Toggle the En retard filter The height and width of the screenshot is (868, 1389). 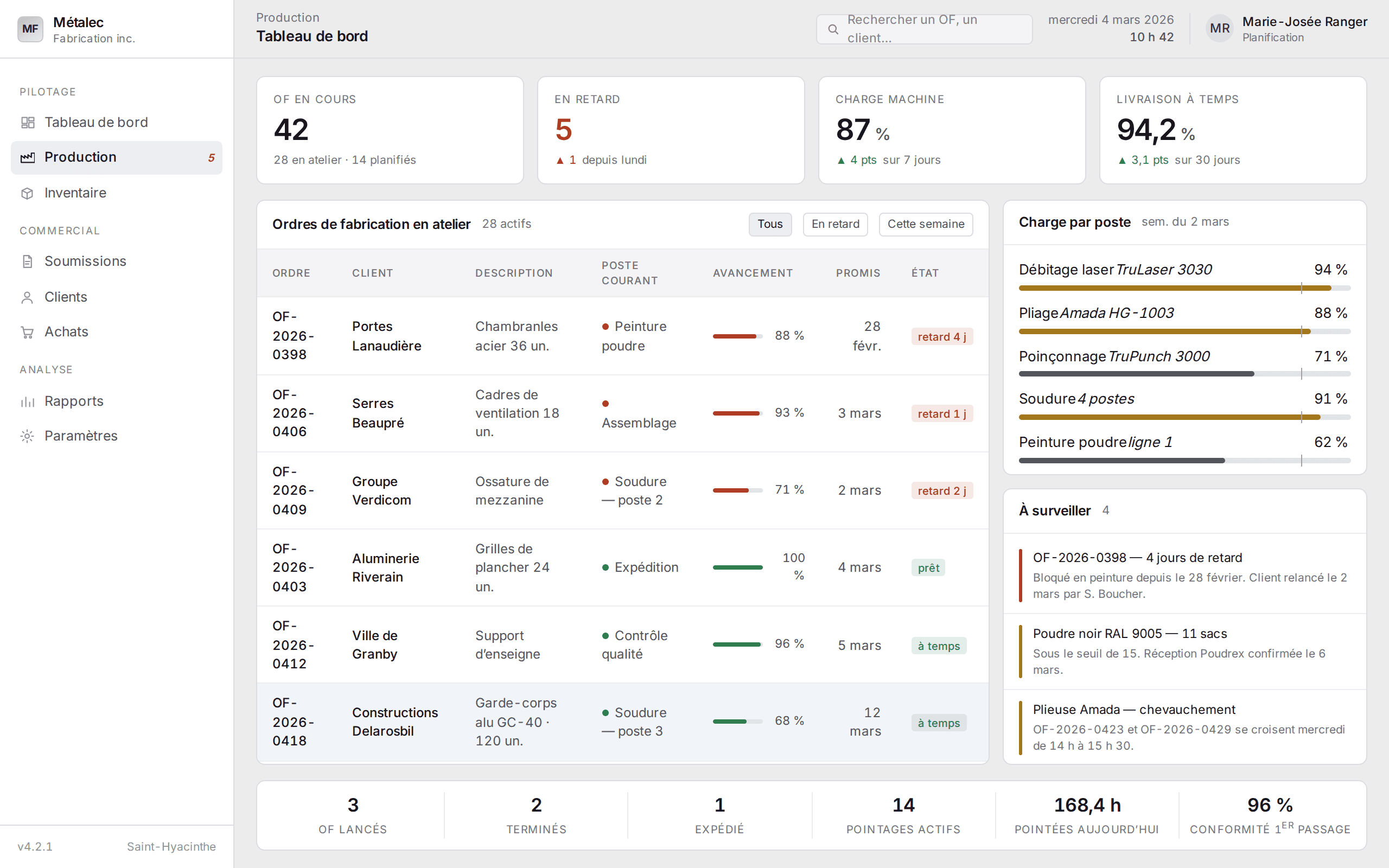tap(835, 224)
